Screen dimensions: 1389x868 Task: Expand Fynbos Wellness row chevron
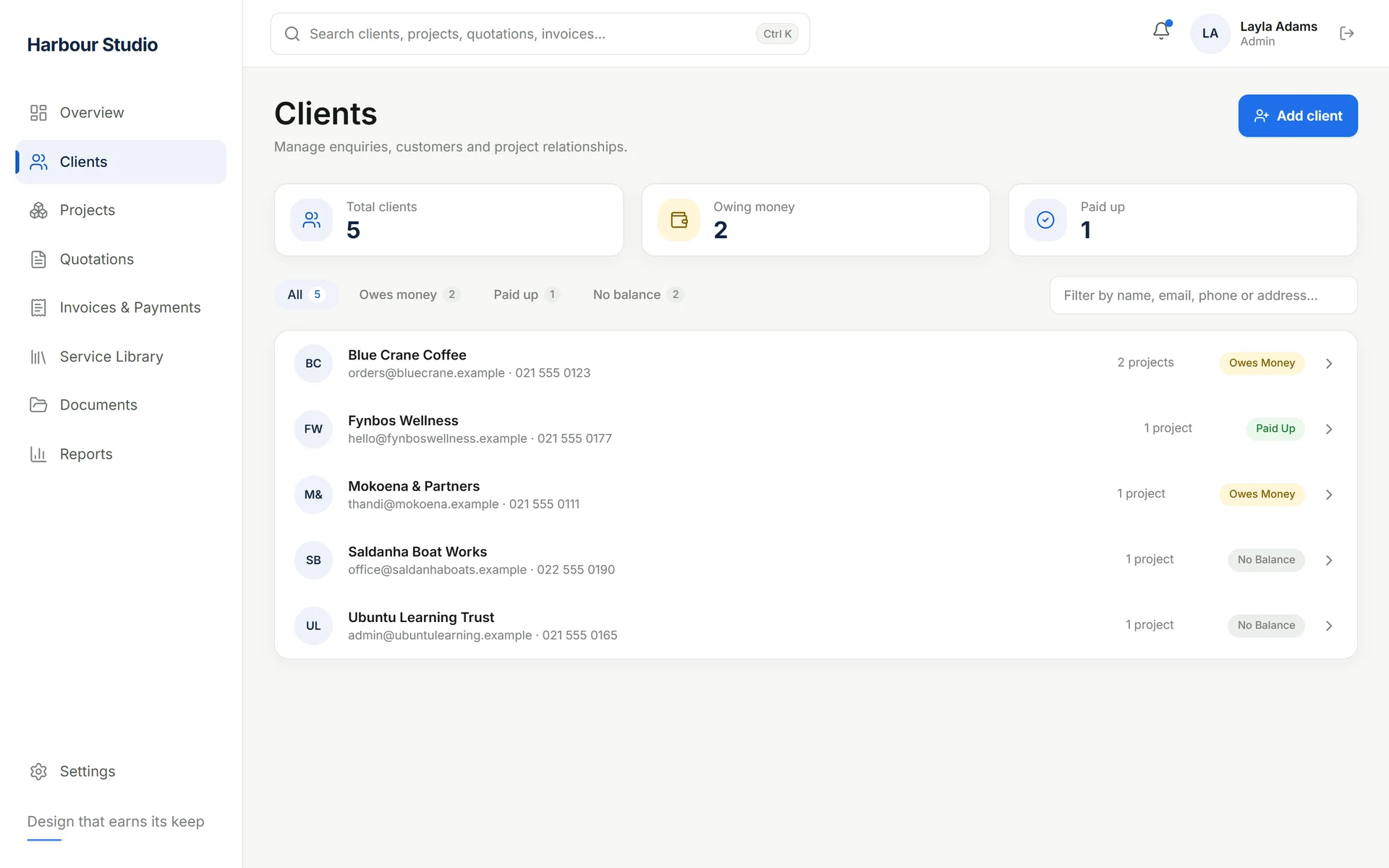(x=1329, y=429)
